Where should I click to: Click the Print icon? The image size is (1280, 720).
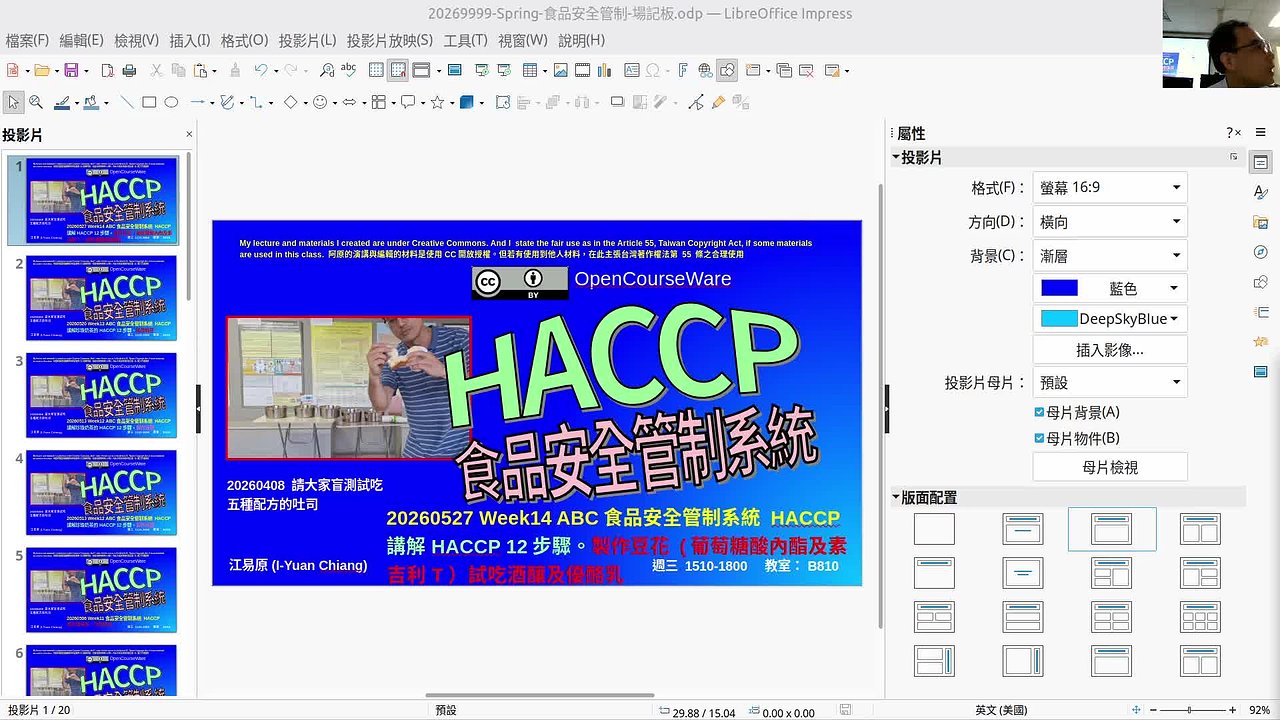click(x=129, y=70)
